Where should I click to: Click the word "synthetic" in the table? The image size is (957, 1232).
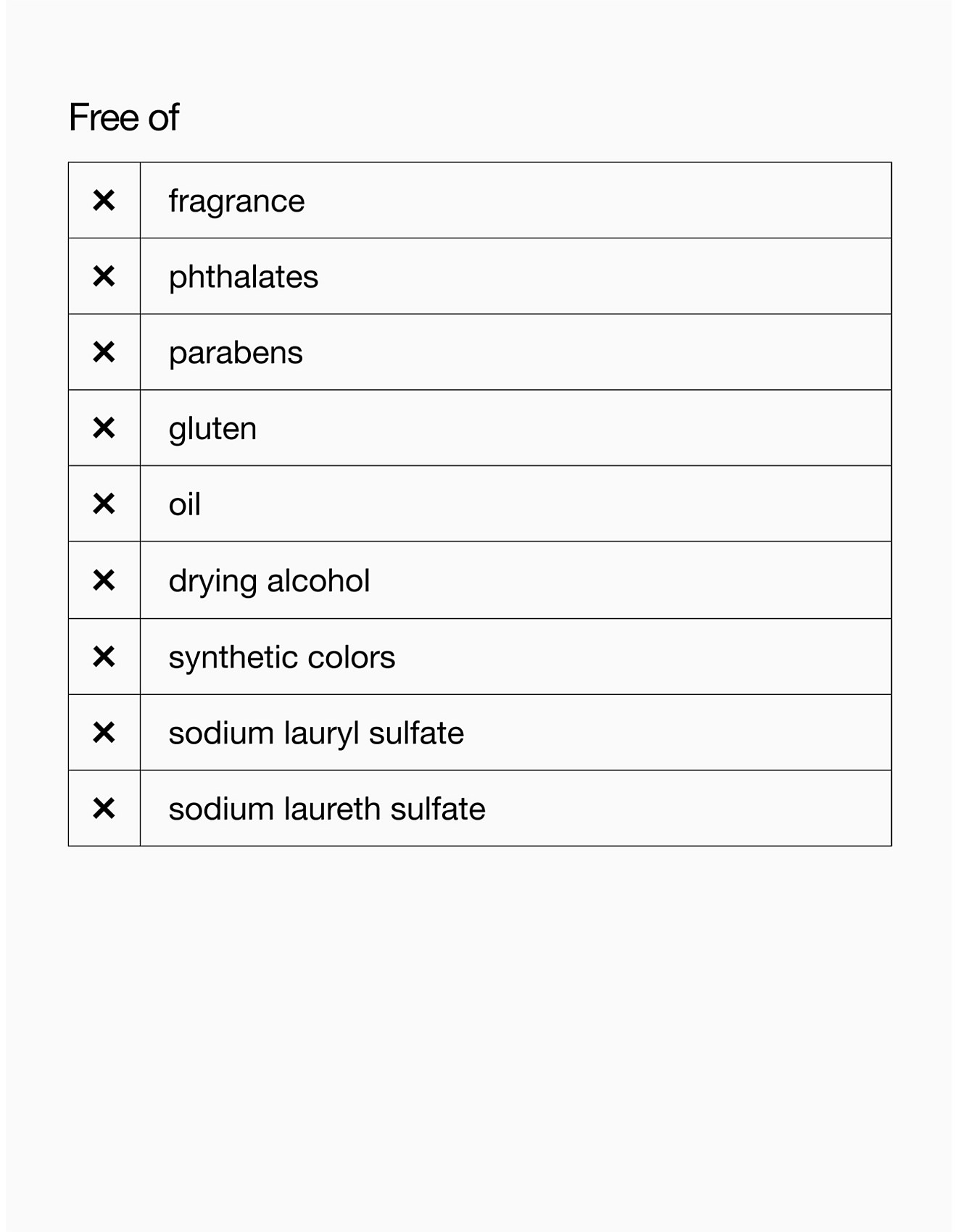[x=233, y=657]
